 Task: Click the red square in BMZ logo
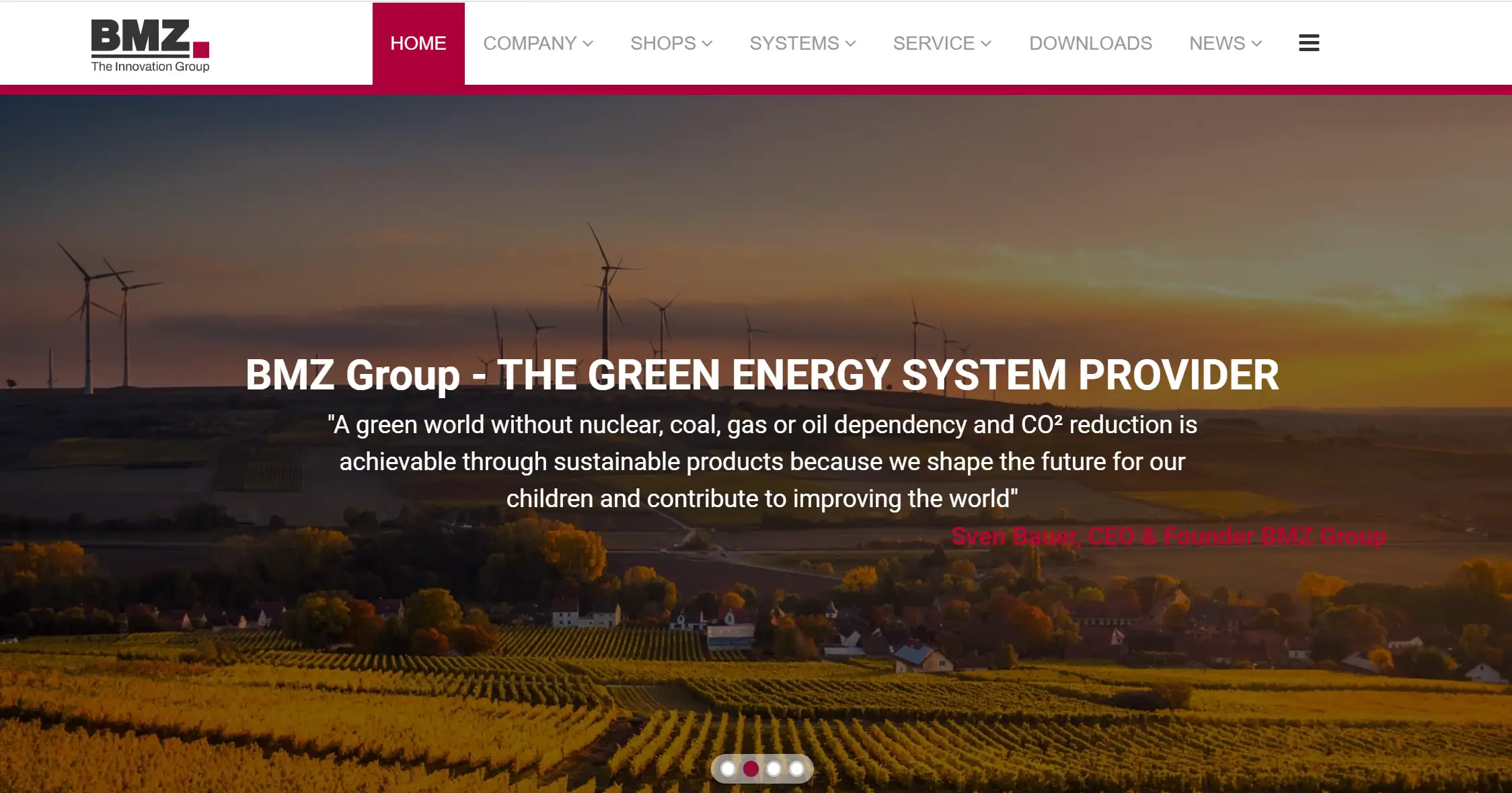pyautogui.click(x=201, y=50)
